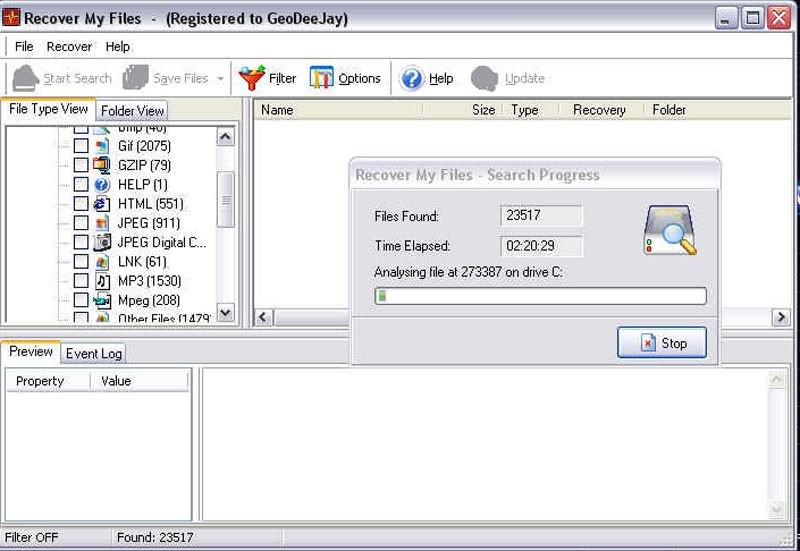Tick the Mpeg (208) checkbox
800x551 pixels.
click(x=81, y=300)
